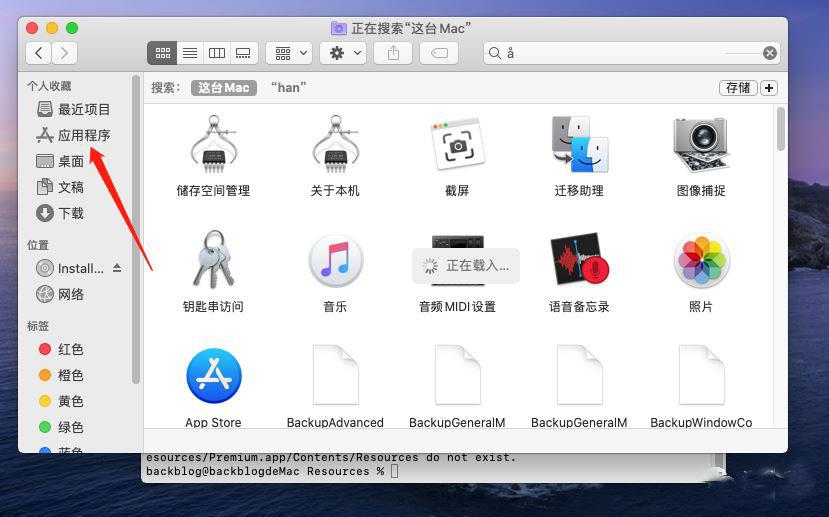Launch the 音乐 app icon
The width and height of the screenshot is (829, 517).
[335, 261]
